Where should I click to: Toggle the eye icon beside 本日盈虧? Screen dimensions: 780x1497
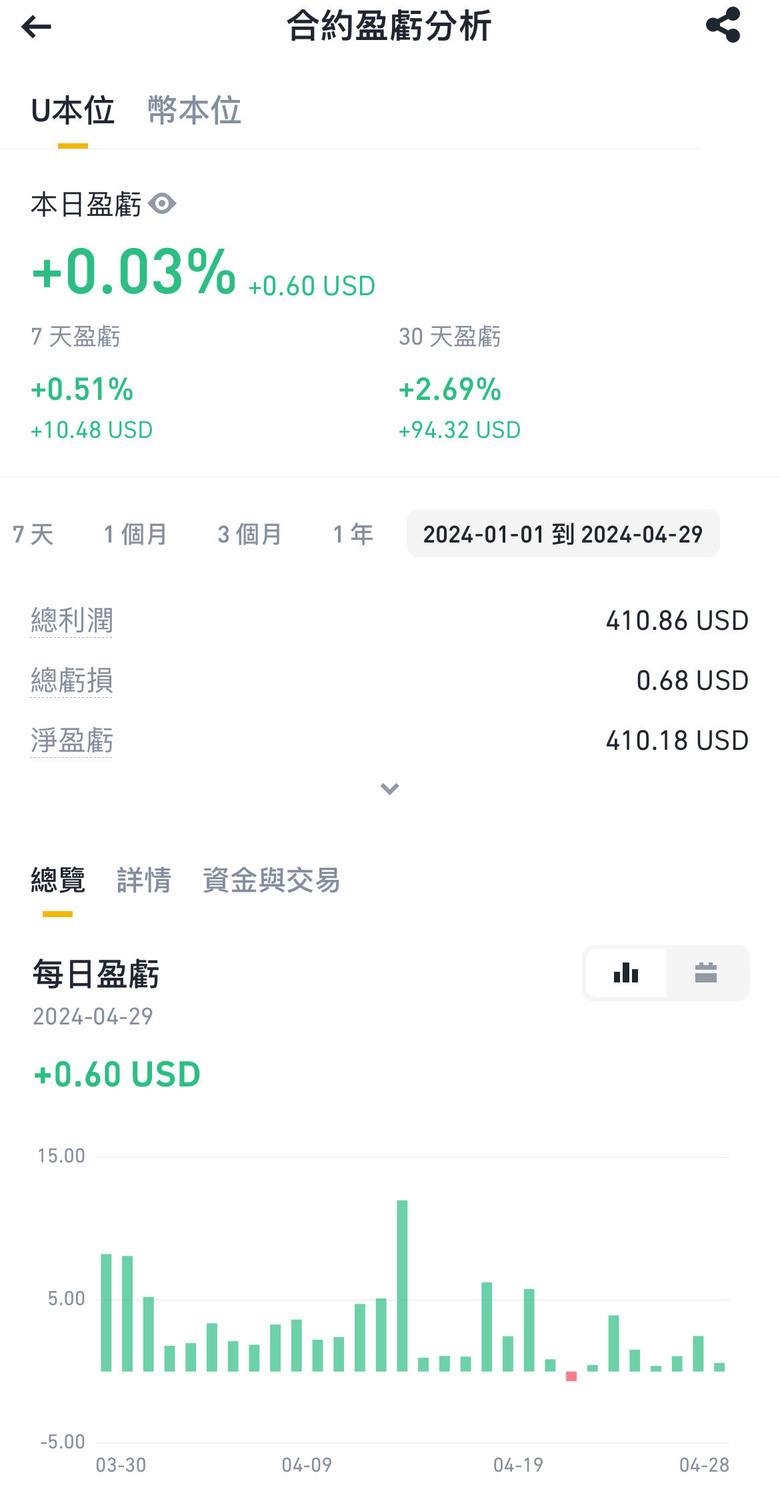pyautogui.click(x=162, y=204)
